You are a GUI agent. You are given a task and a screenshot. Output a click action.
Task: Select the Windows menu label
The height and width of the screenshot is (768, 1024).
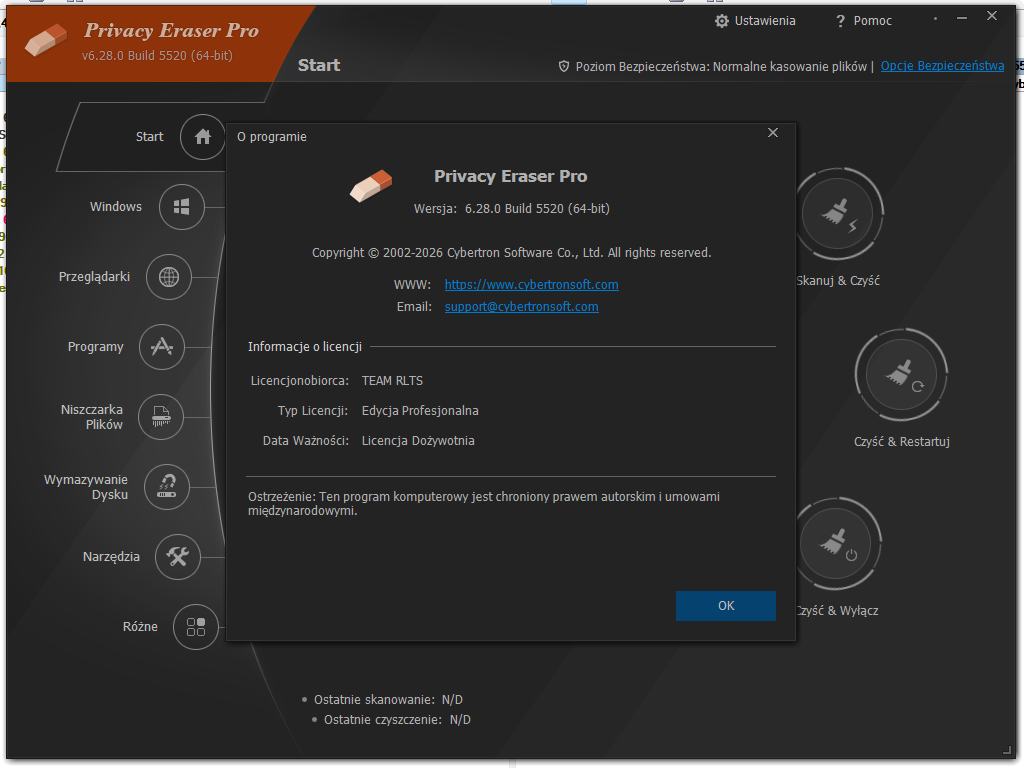116,206
